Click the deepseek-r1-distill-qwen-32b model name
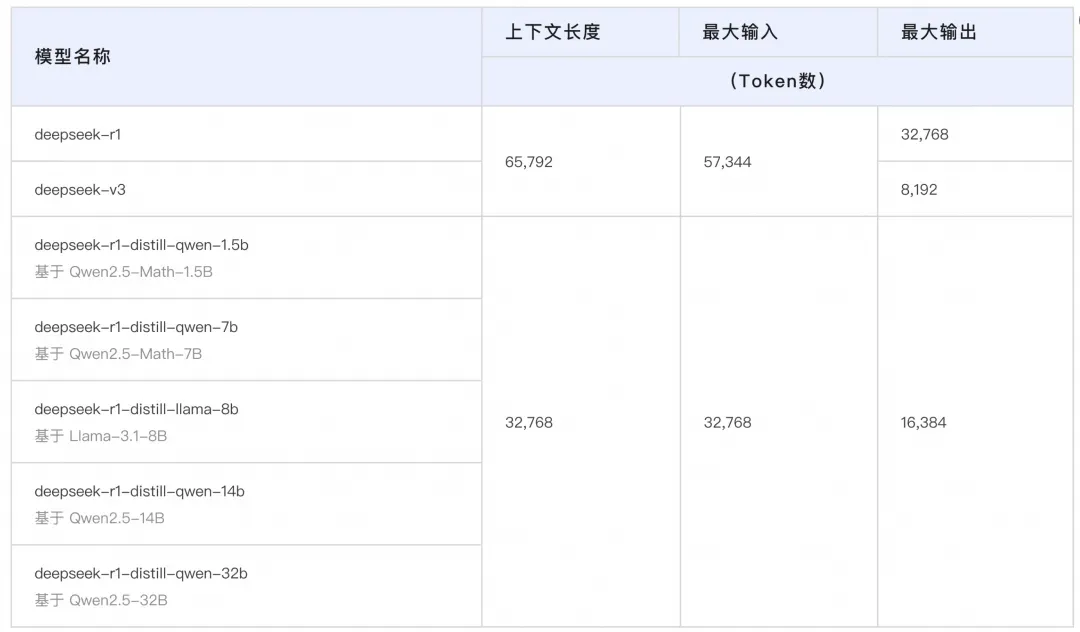The width and height of the screenshot is (1080, 632). pyautogui.click(x=141, y=573)
